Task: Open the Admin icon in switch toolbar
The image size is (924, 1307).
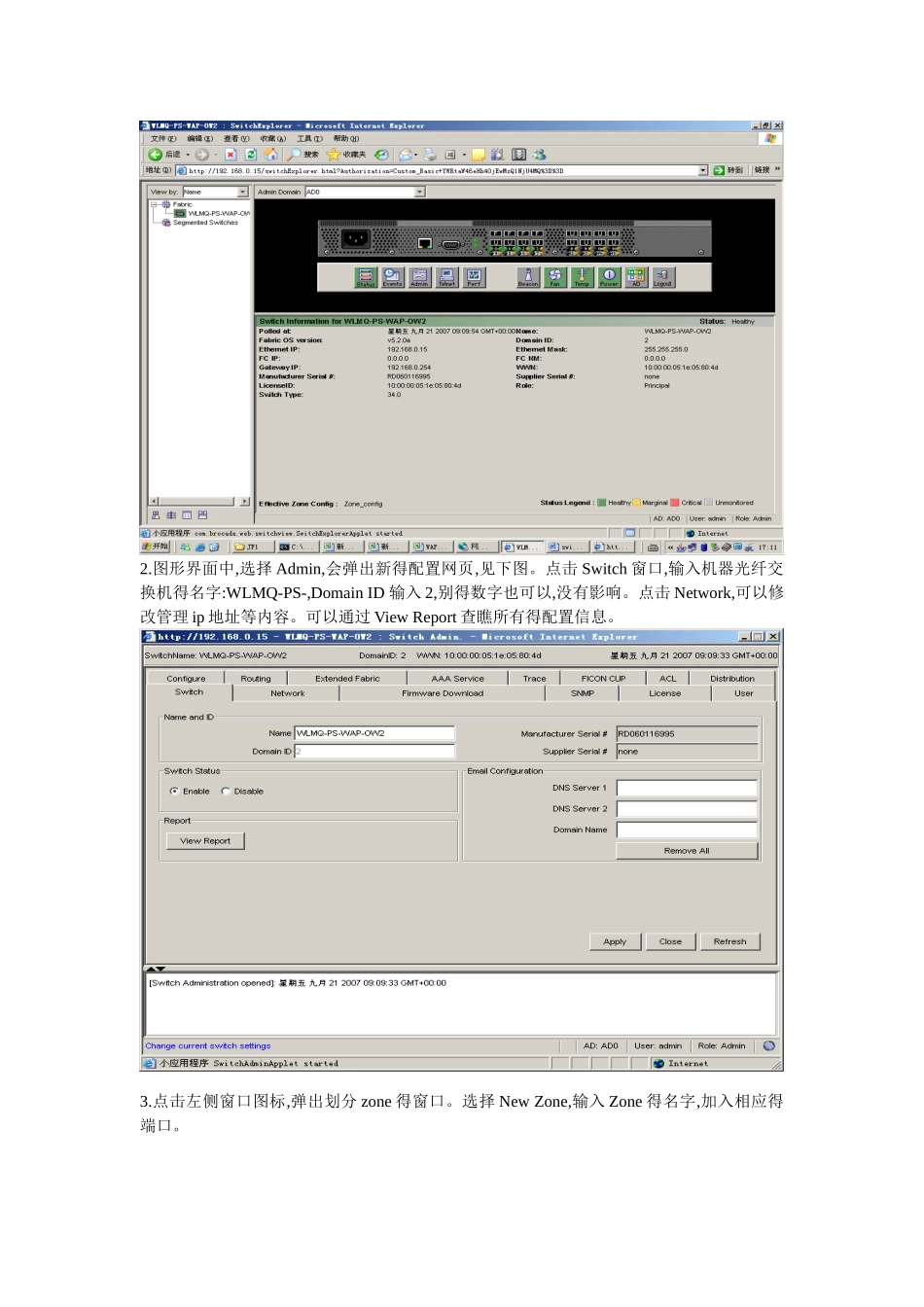Action: 419,277
